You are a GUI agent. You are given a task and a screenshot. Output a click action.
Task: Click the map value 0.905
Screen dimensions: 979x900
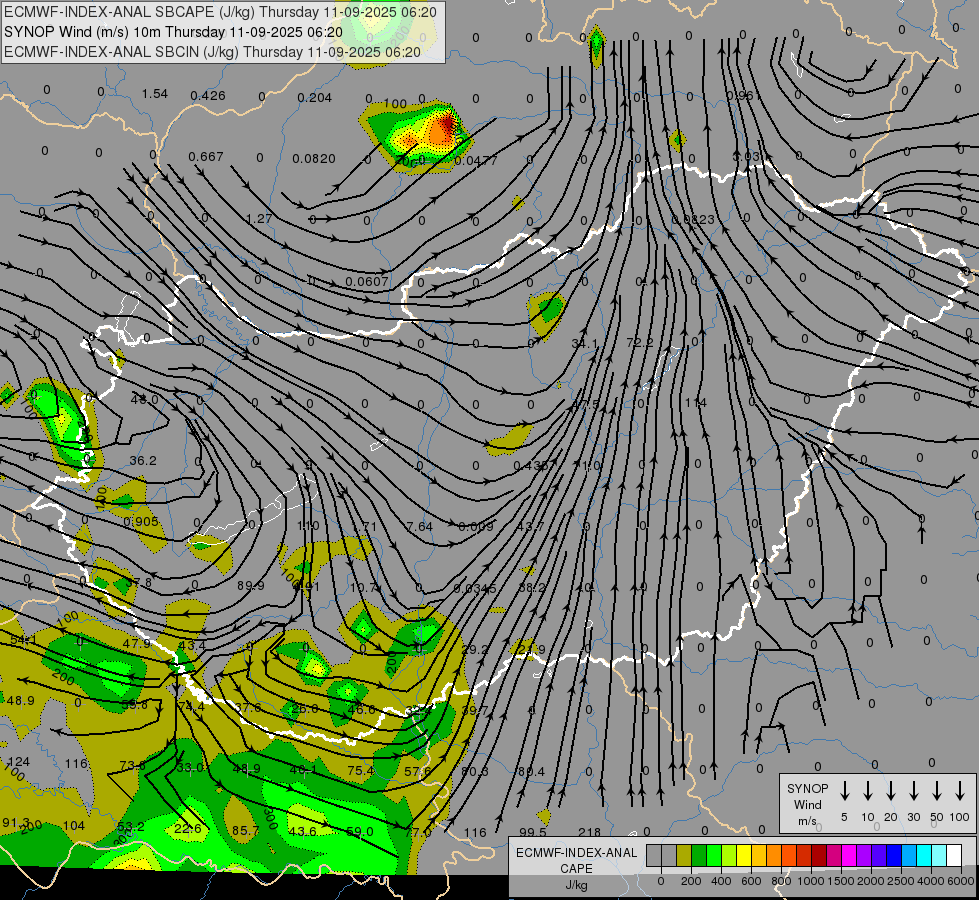coord(140,522)
